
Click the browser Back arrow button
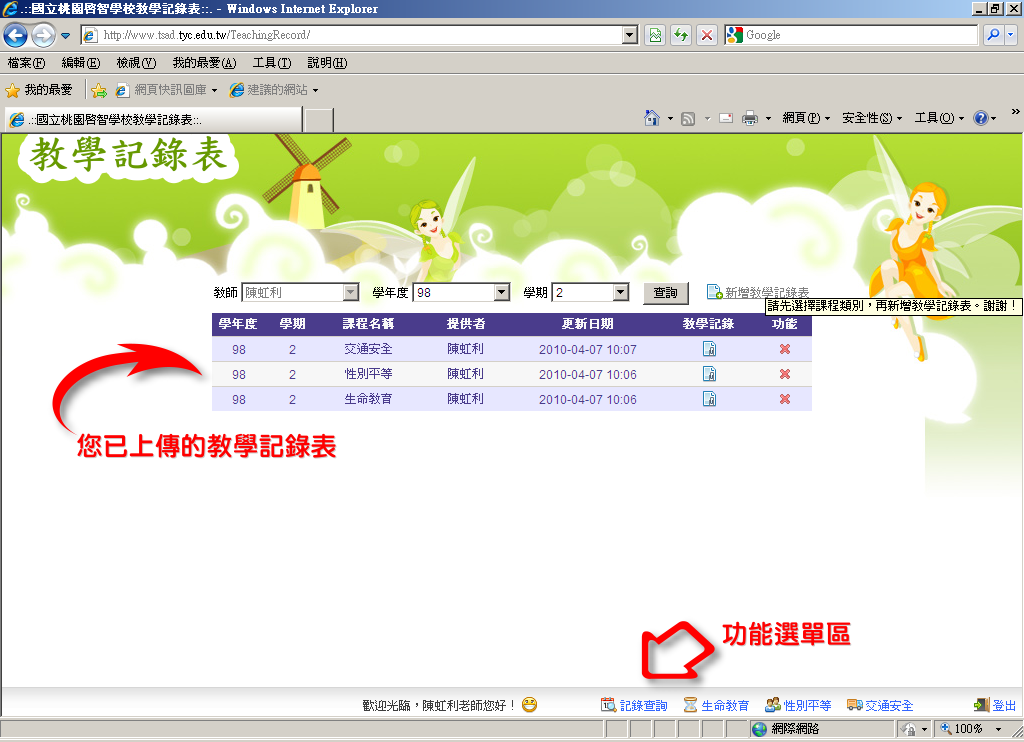[x=16, y=35]
